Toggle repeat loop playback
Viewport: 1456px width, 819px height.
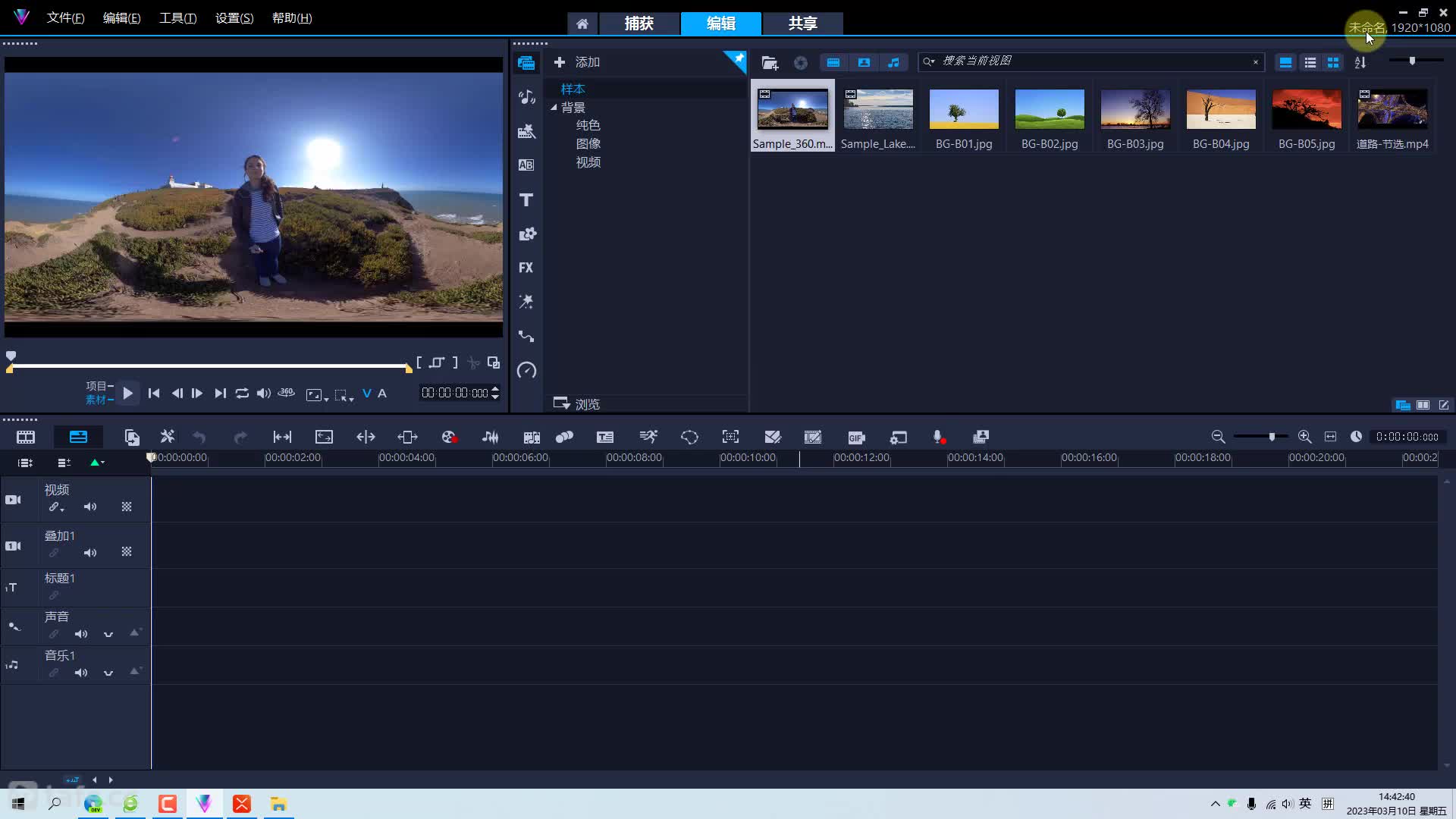pos(242,393)
